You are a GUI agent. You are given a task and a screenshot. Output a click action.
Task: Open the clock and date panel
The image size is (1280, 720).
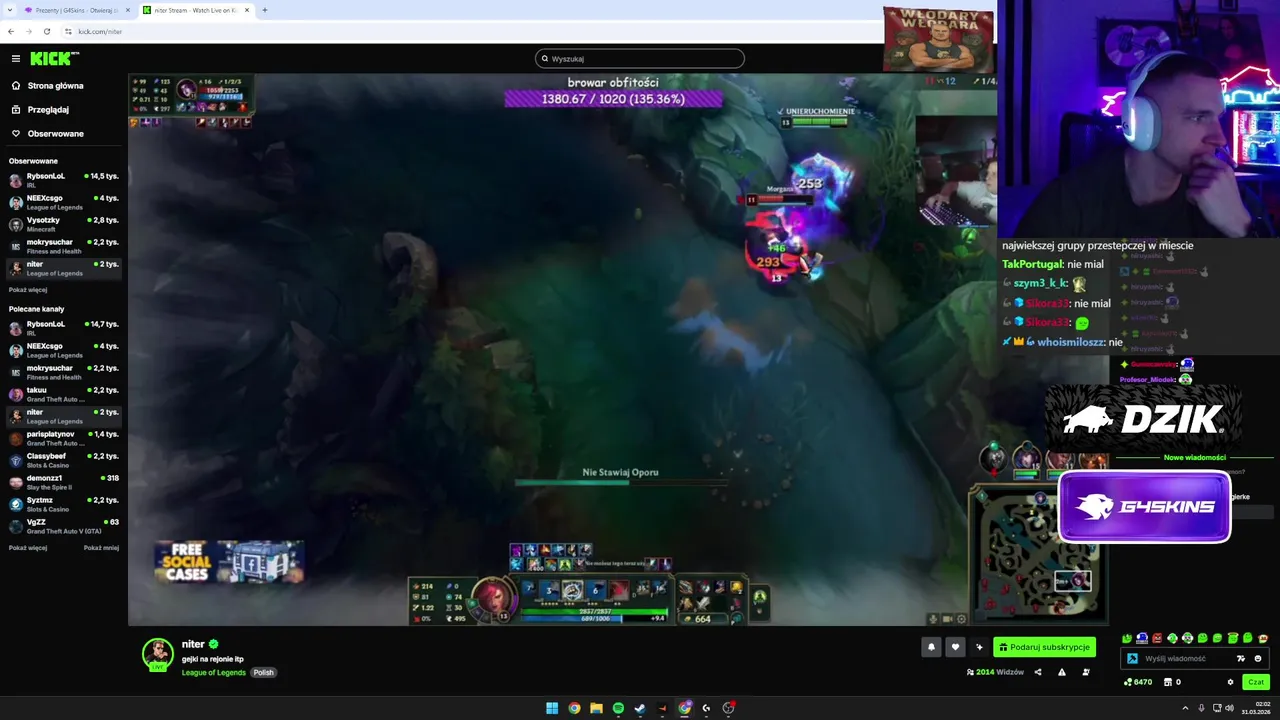[x=1256, y=708]
